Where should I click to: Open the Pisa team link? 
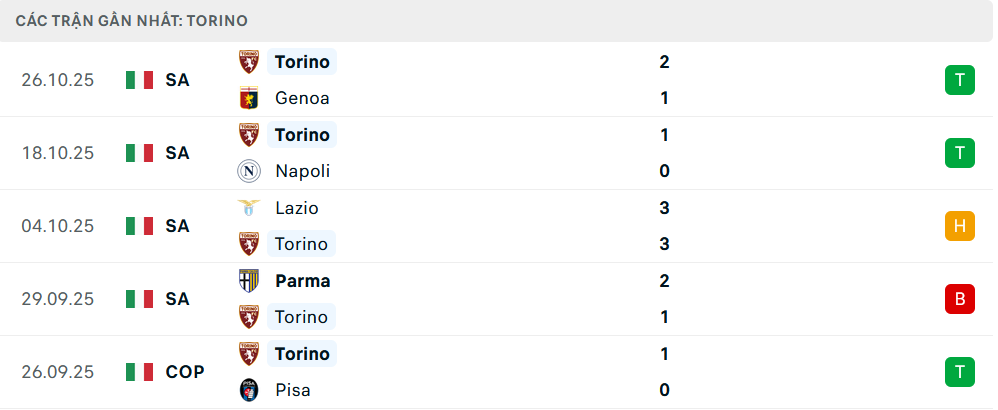coord(293,390)
